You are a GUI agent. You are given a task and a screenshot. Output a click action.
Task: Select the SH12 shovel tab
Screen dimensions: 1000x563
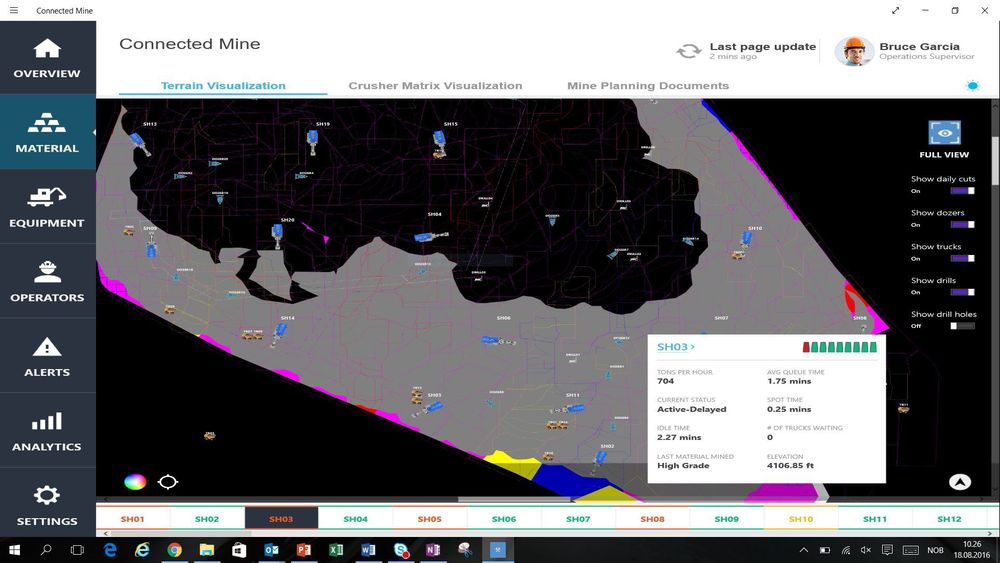pos(950,519)
